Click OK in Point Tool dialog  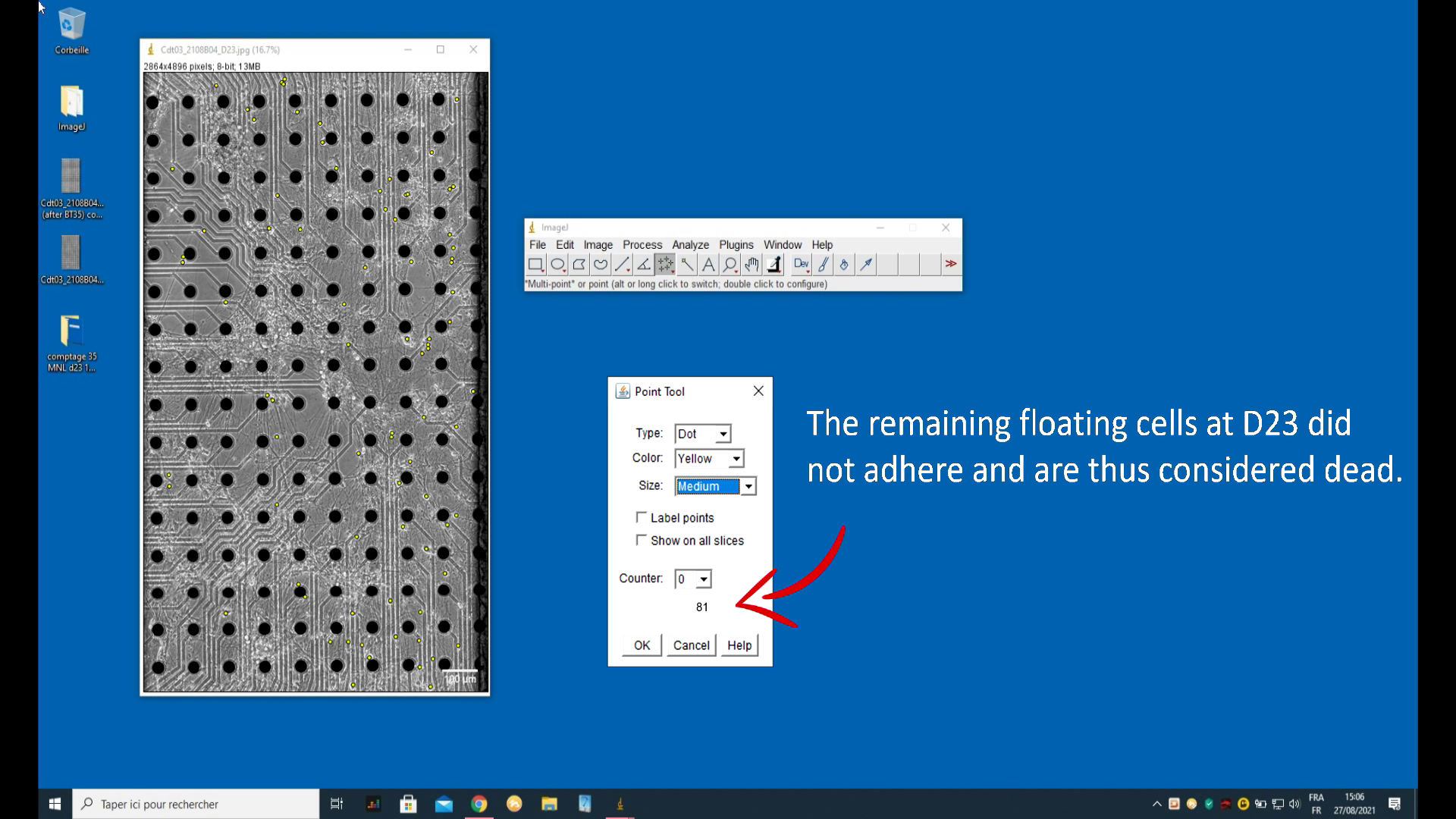pyautogui.click(x=642, y=645)
